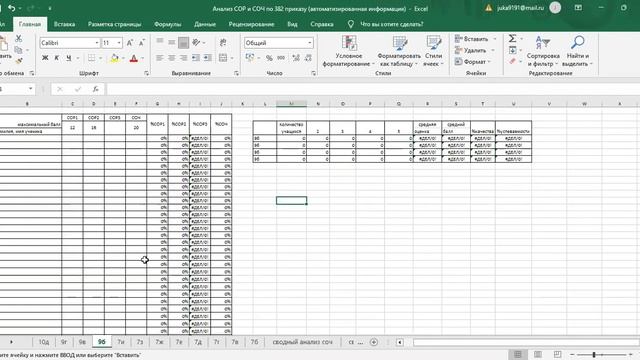The height and width of the screenshot is (360, 640).
Task: Switch to sheet сводный анализ соч
Action: pos(302,342)
